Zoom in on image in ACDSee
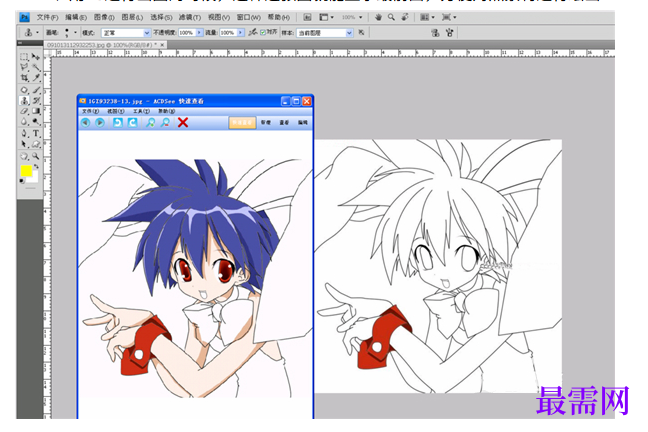Image resolution: width=648 pixels, height=432 pixels. (x=150, y=122)
